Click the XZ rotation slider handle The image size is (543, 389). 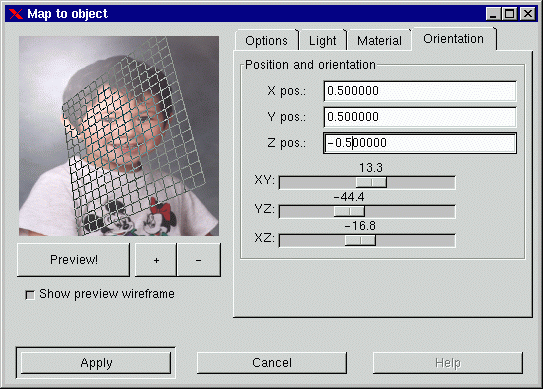coord(360,240)
